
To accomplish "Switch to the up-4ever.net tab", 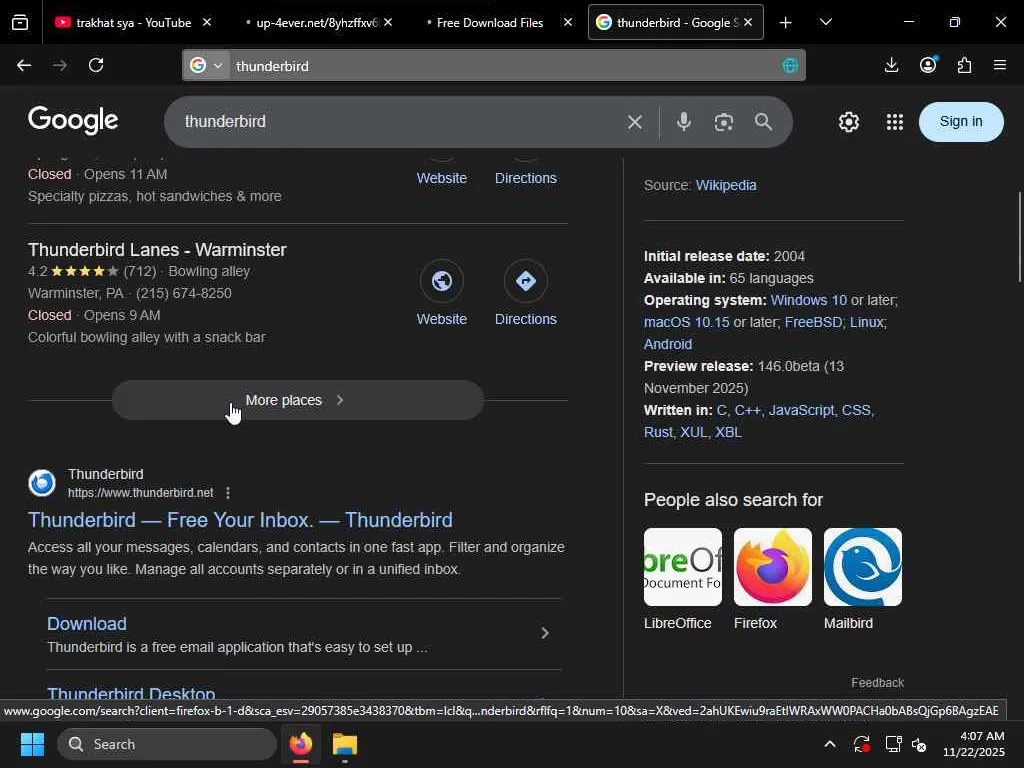I will coord(316,22).
